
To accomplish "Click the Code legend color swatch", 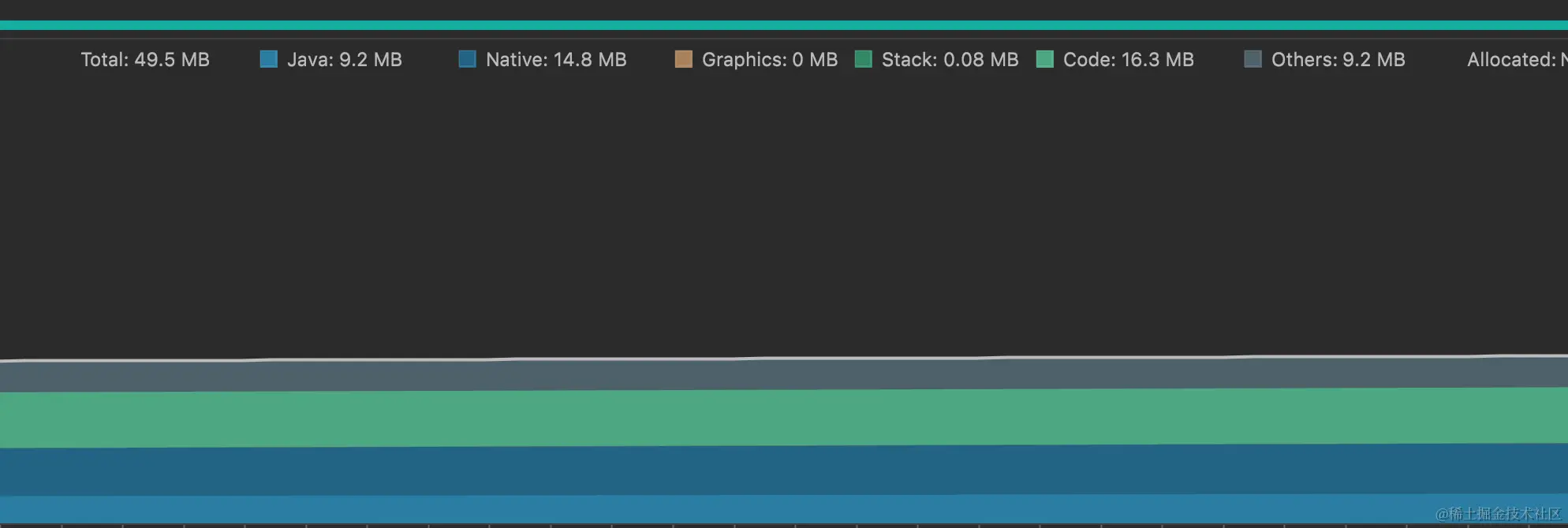I will 1045,60.
